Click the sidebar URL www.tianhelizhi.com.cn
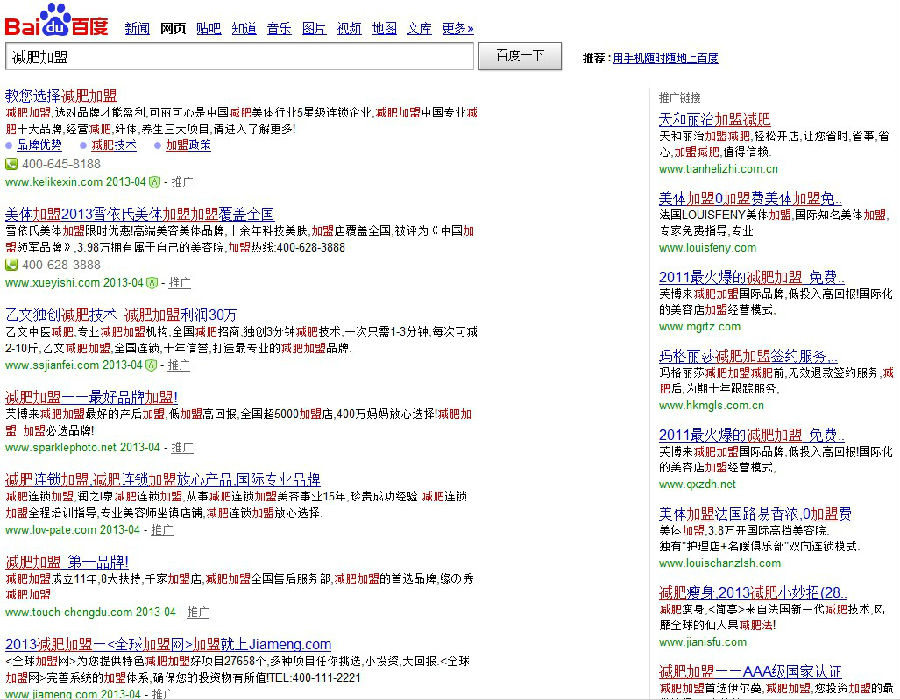Viewport: 900px width, 700px height. [x=719, y=169]
